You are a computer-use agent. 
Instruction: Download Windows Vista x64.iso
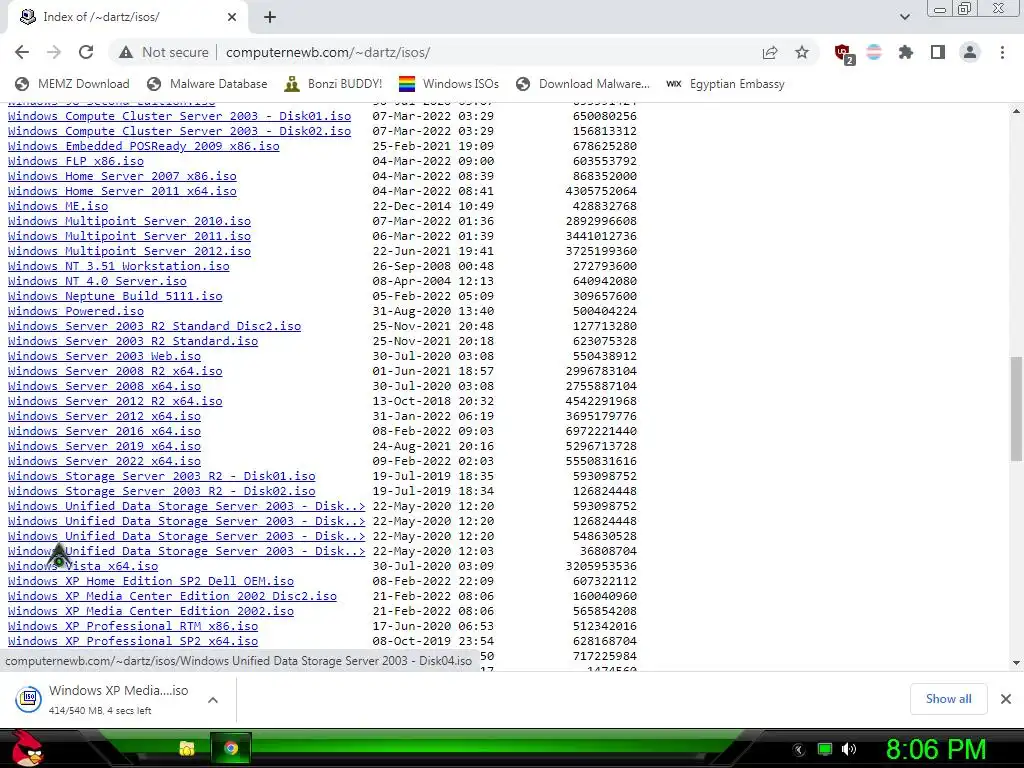point(83,567)
